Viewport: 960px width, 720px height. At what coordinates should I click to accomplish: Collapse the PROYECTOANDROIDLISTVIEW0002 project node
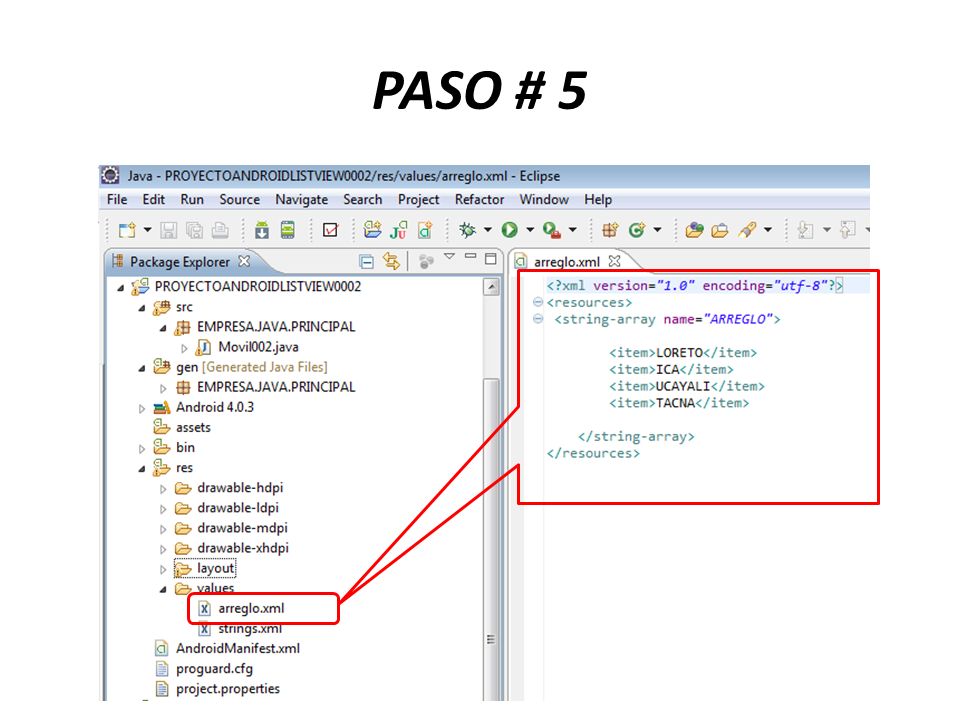121,288
